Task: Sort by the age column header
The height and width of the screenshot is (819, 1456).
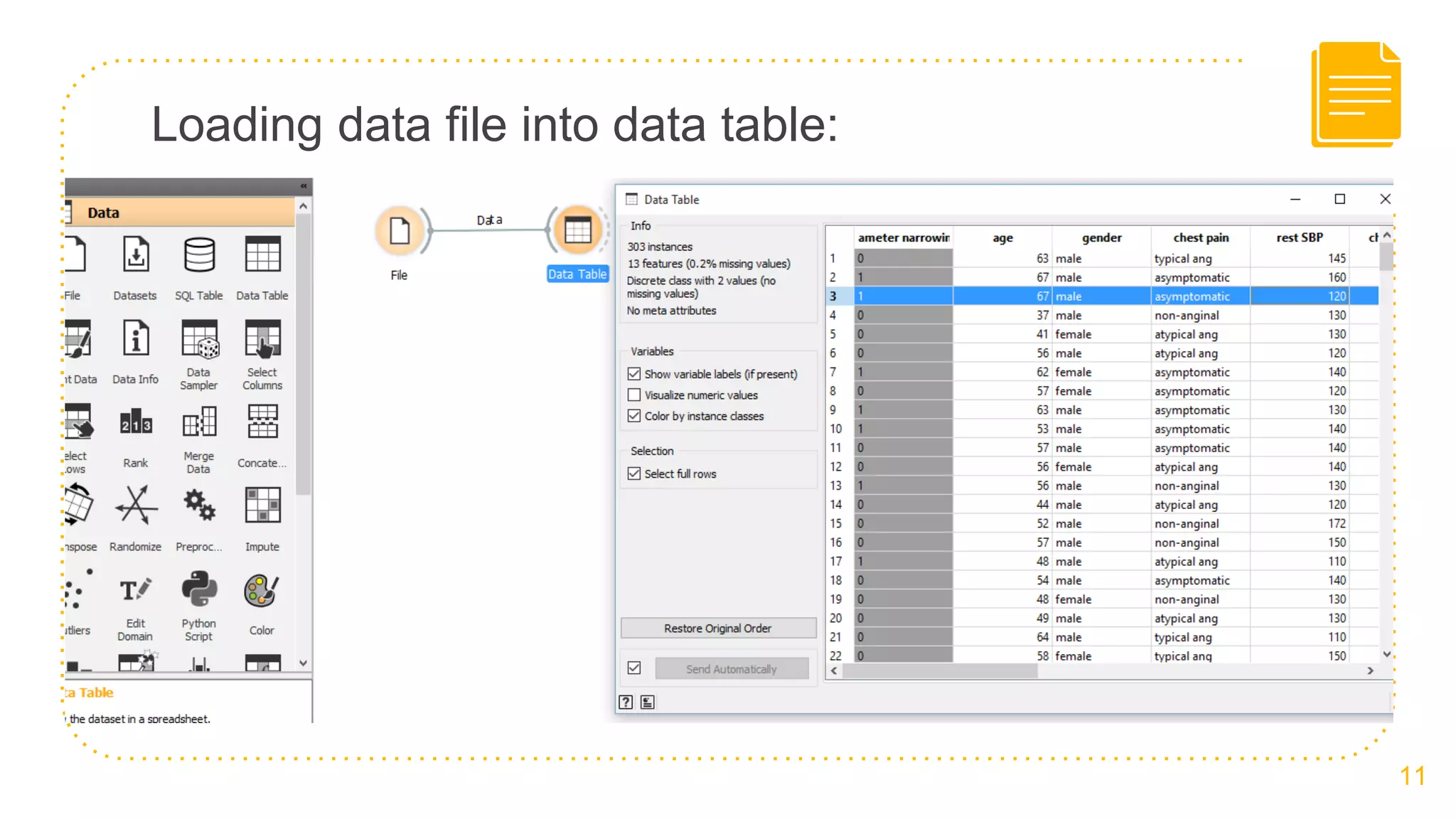Action: click(x=1002, y=238)
